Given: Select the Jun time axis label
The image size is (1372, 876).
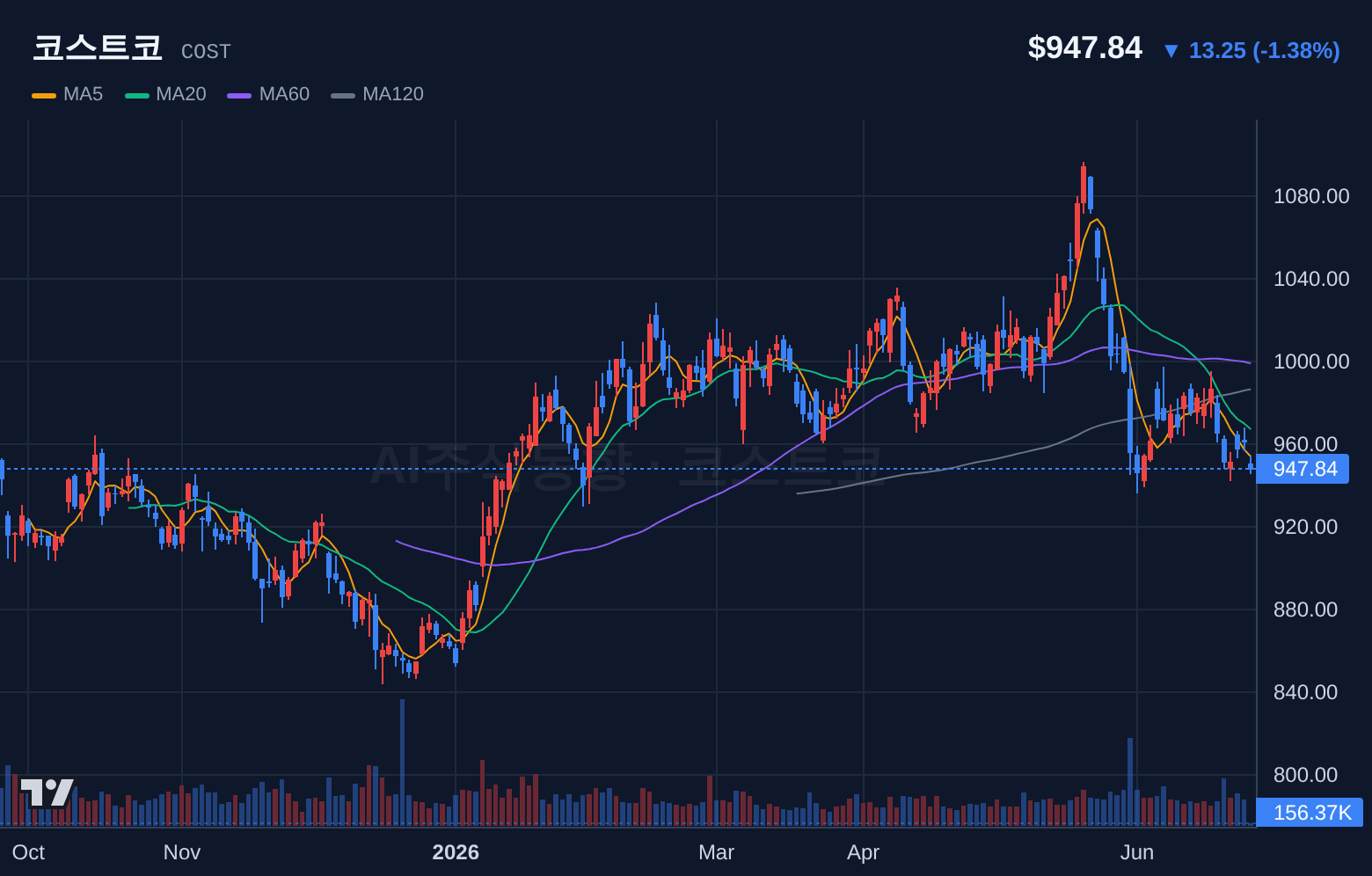Looking at the screenshot, I should point(1137,852).
